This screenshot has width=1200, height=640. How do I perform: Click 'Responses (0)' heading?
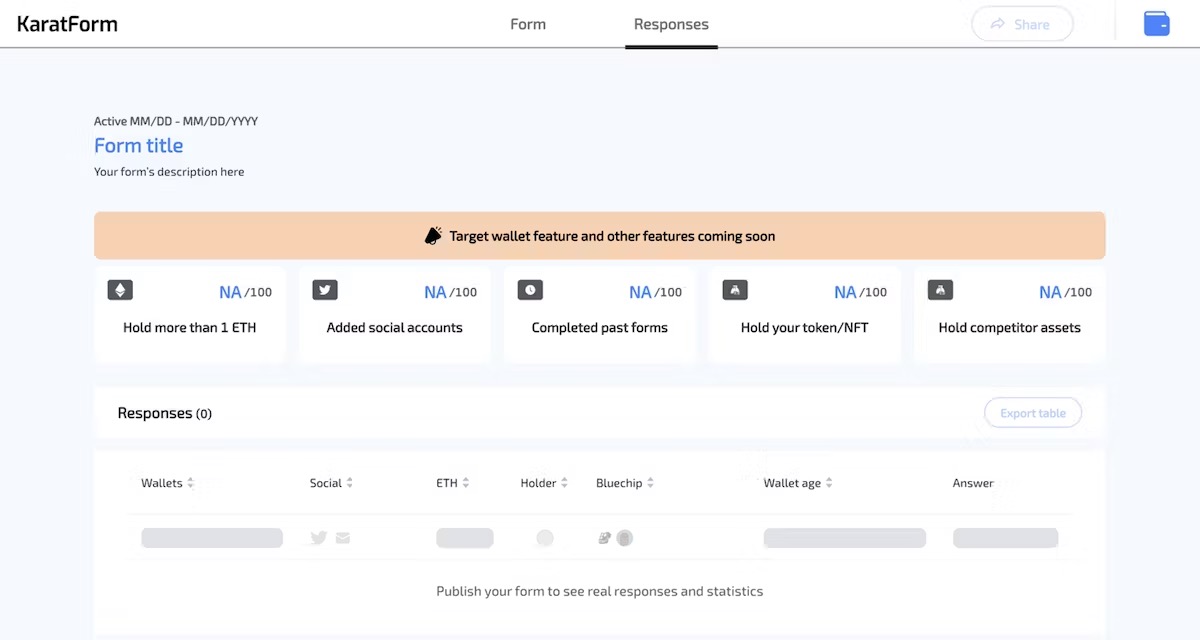165,413
